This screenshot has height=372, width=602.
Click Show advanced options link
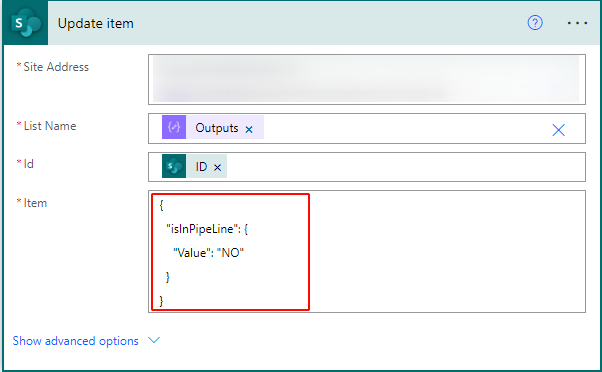pos(75,341)
